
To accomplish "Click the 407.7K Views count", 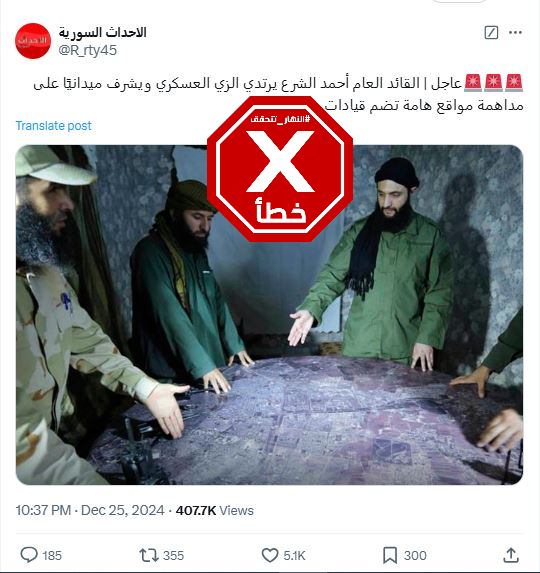I will tap(214, 510).
